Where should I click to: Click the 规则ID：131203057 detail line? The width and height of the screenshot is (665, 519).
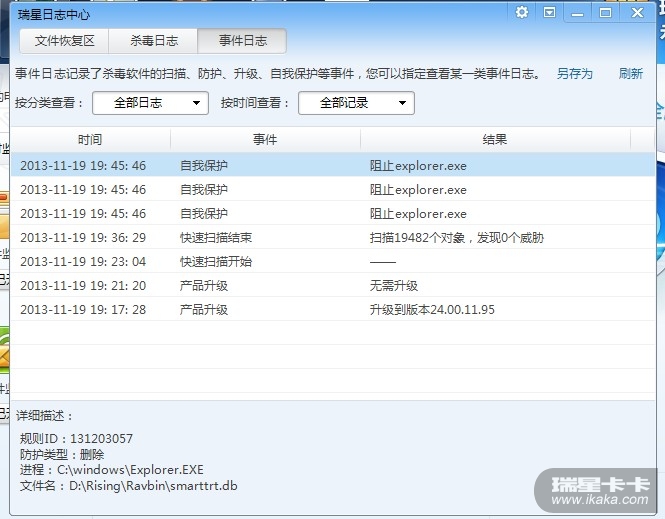(76, 438)
